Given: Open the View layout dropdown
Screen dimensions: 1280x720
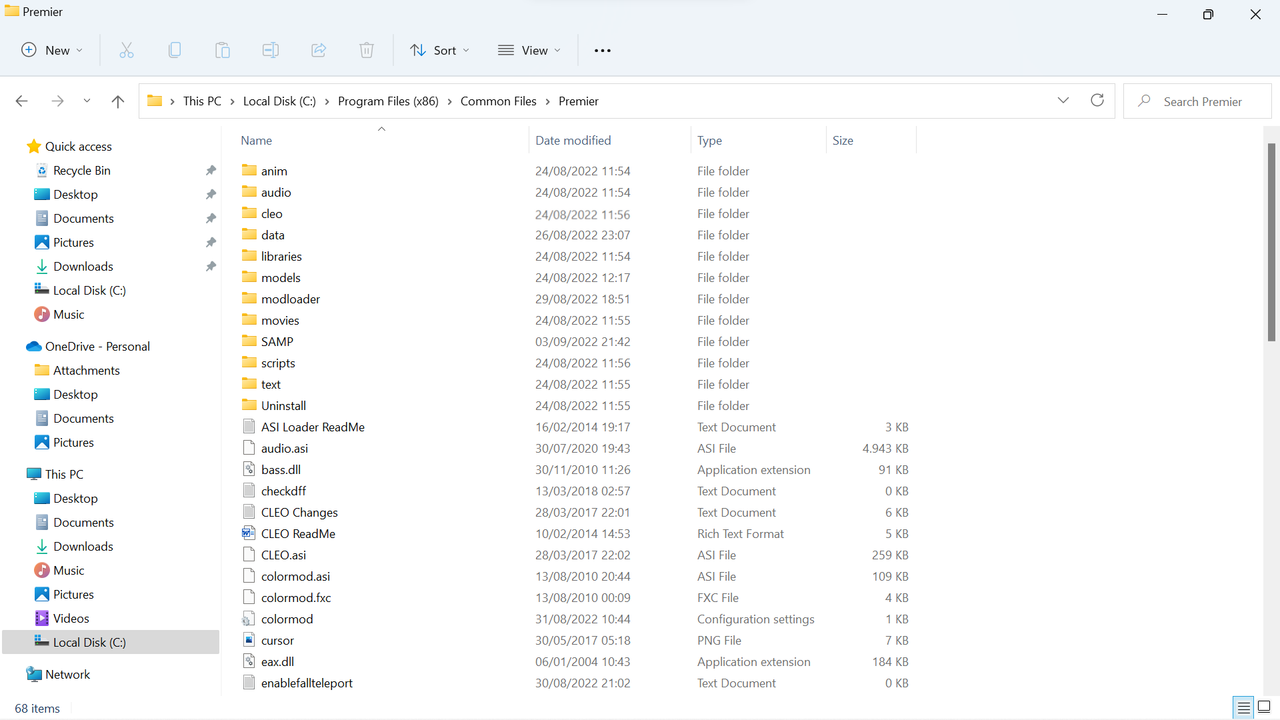Looking at the screenshot, I should (x=529, y=50).
